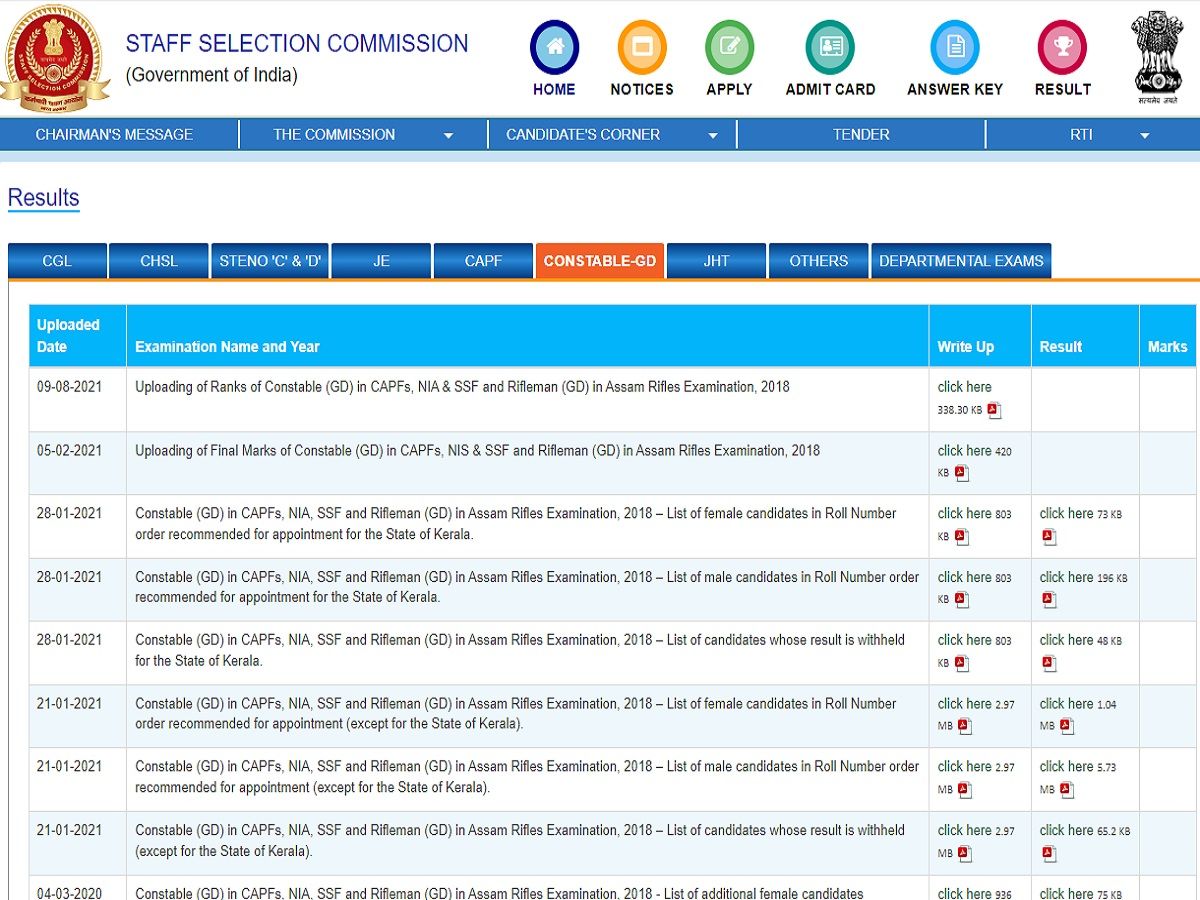Open CHAIRMAN'S MESSAGE menu item
Screen dimensions: 1200x900
click(x=114, y=134)
